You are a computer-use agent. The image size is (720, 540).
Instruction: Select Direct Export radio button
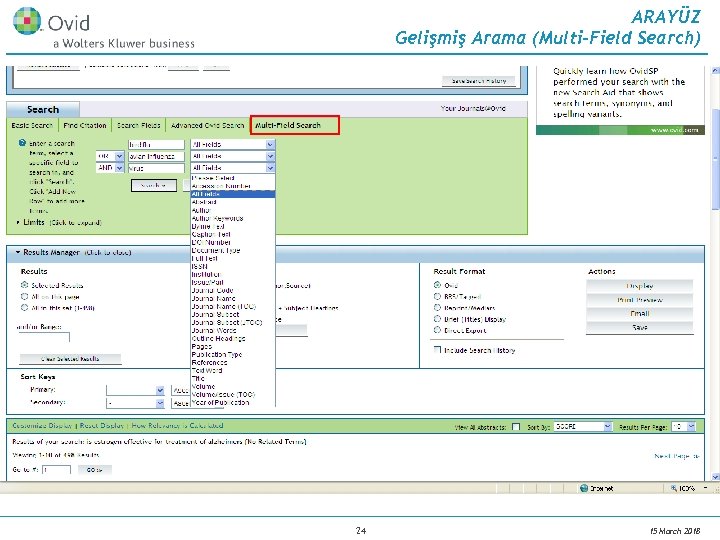point(437,330)
